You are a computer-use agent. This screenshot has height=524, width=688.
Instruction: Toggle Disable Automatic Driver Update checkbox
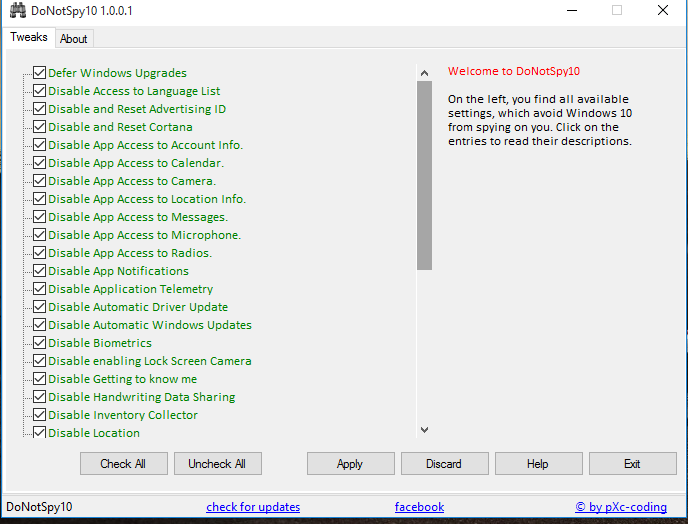tap(39, 306)
